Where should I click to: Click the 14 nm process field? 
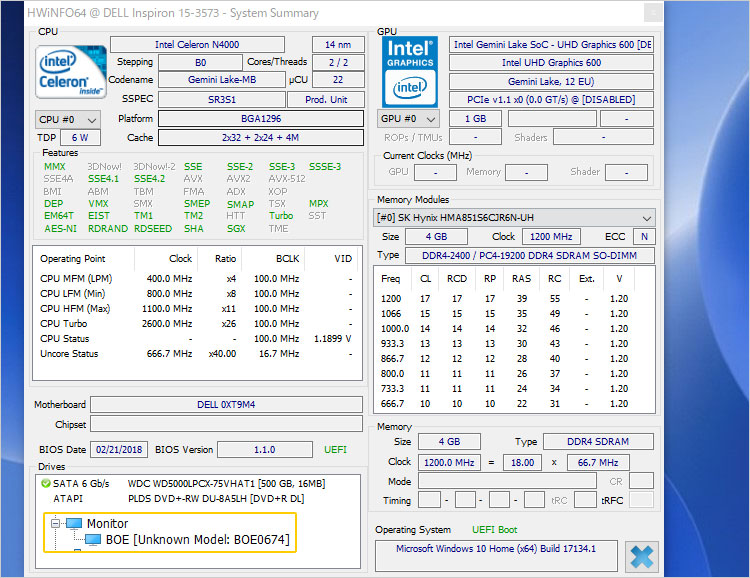click(x=338, y=44)
